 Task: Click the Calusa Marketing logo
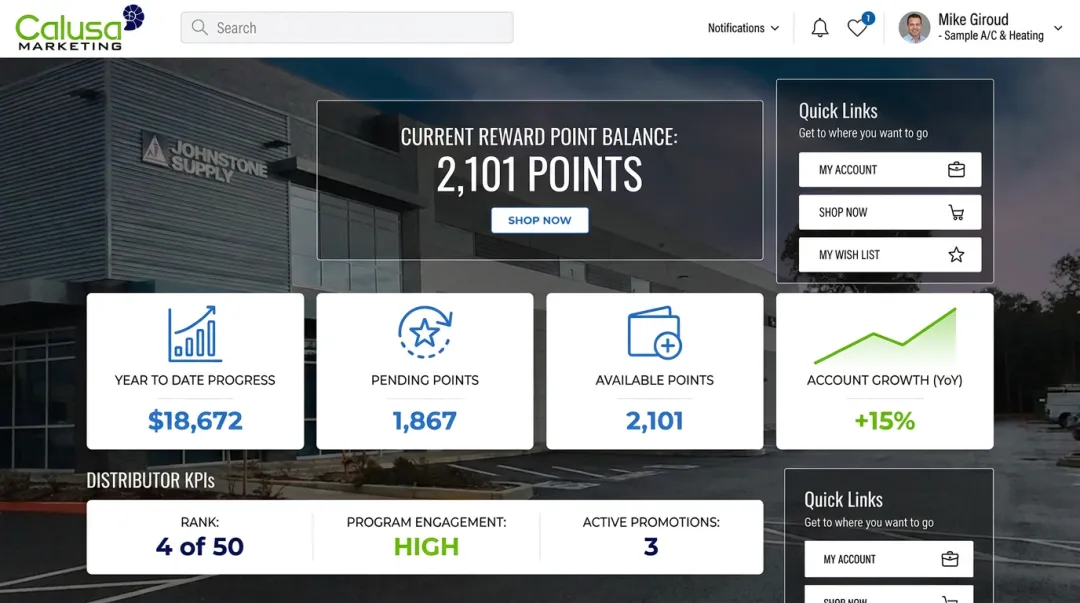click(80, 28)
